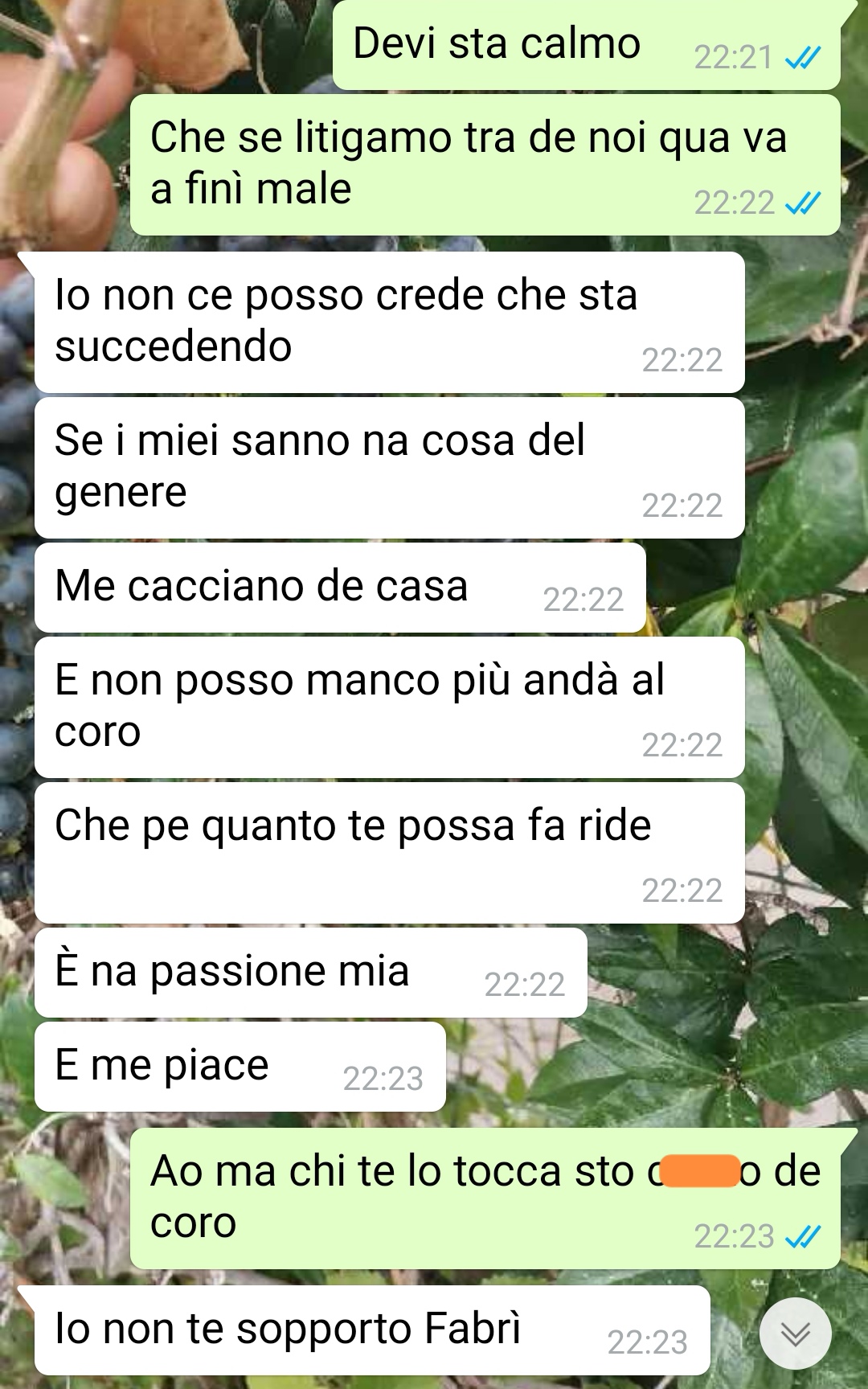868x1389 pixels.
Task: Tap the "Che pe quanto te possa fa ride" message
Action: click(389, 853)
